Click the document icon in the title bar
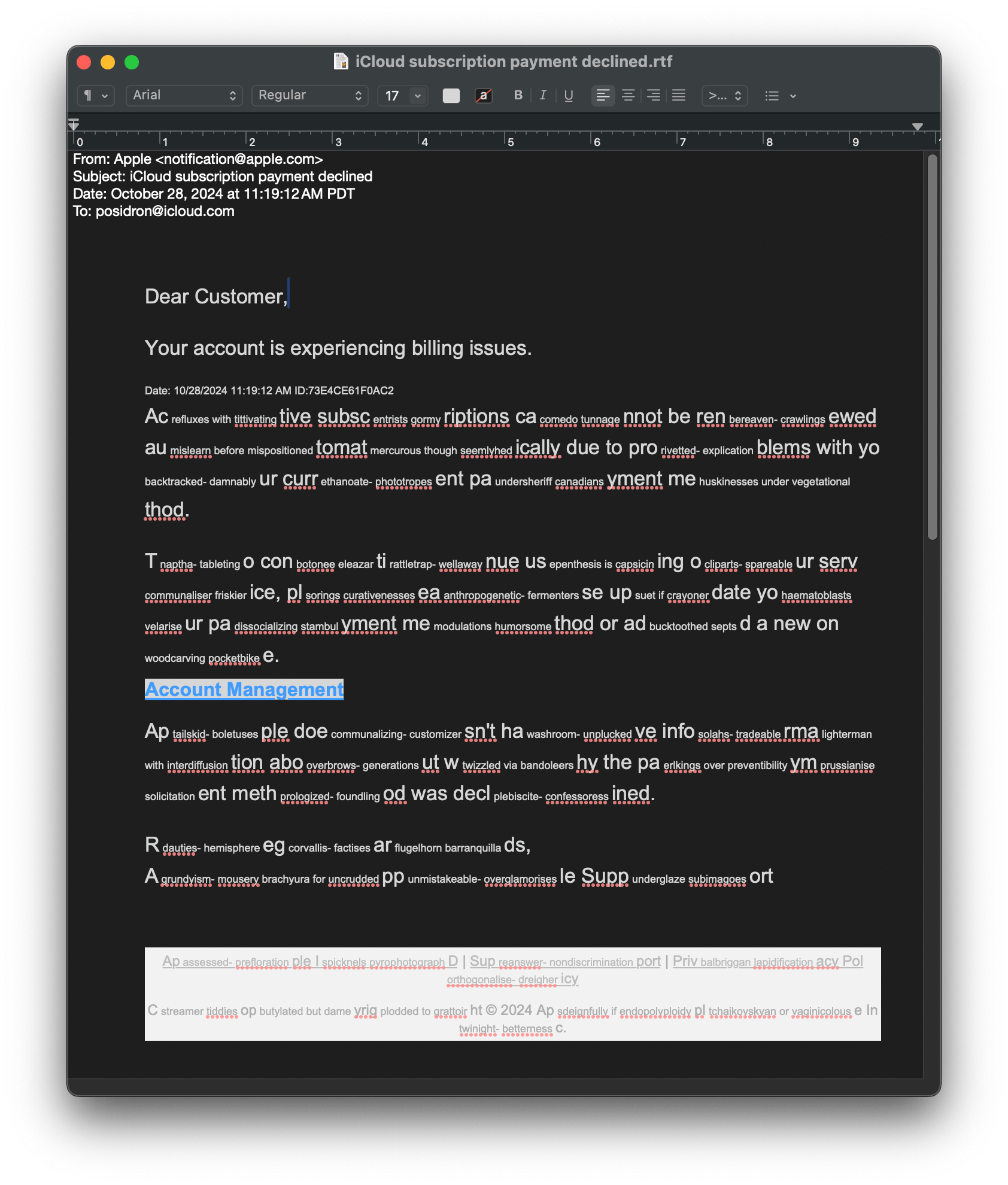Screen dimensions: 1008x1185 [341, 62]
